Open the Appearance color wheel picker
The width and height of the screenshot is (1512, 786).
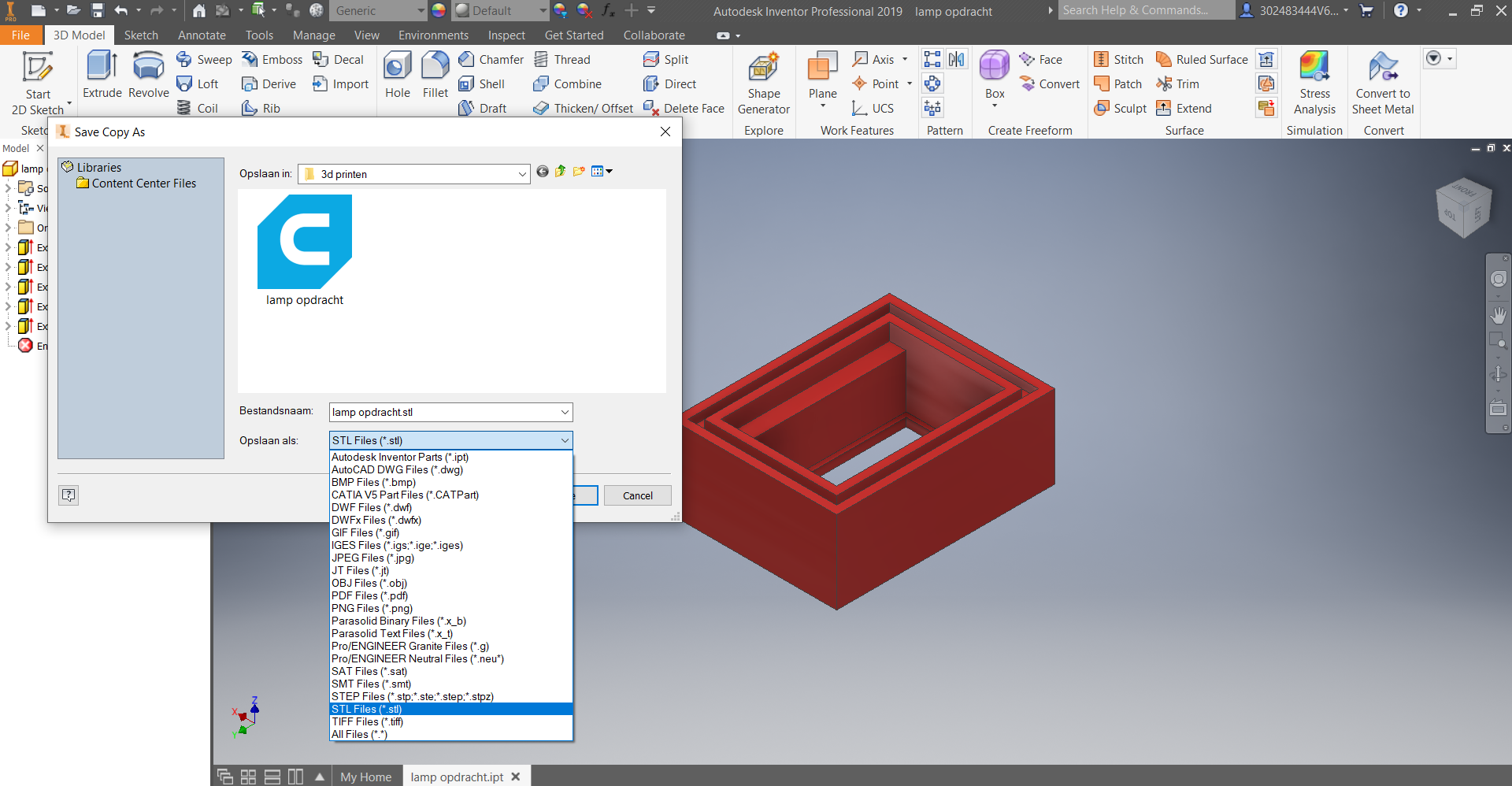coord(439,10)
